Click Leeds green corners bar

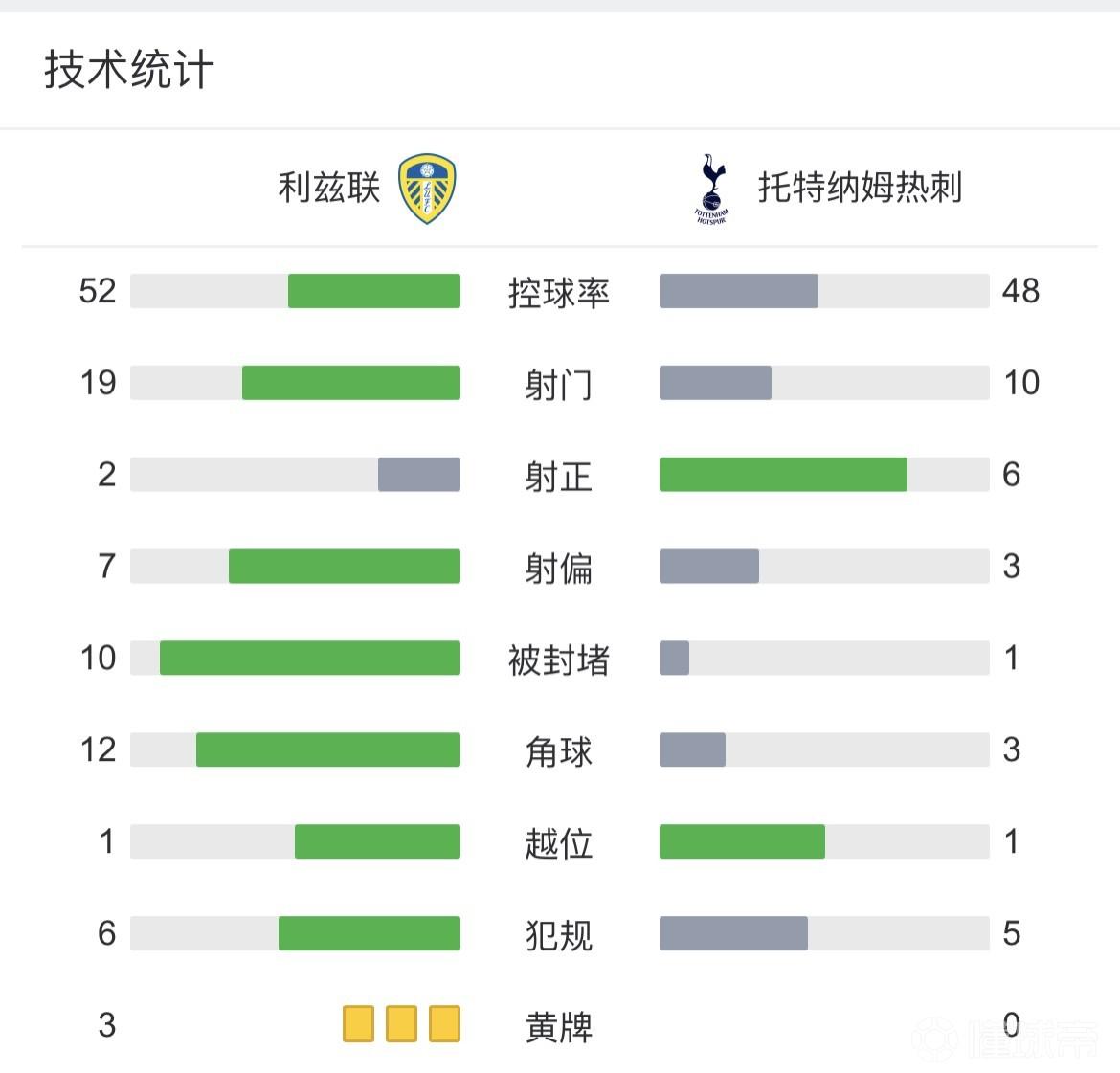(328, 749)
